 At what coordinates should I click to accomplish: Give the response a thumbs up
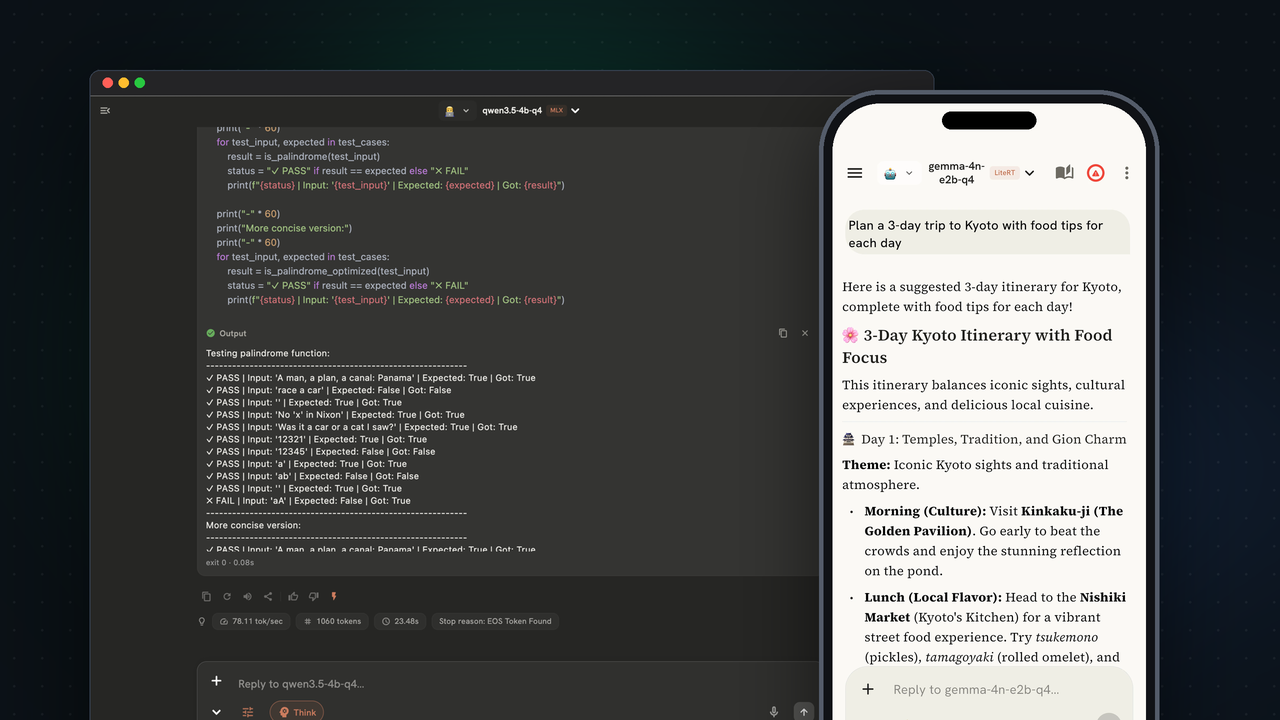293,597
